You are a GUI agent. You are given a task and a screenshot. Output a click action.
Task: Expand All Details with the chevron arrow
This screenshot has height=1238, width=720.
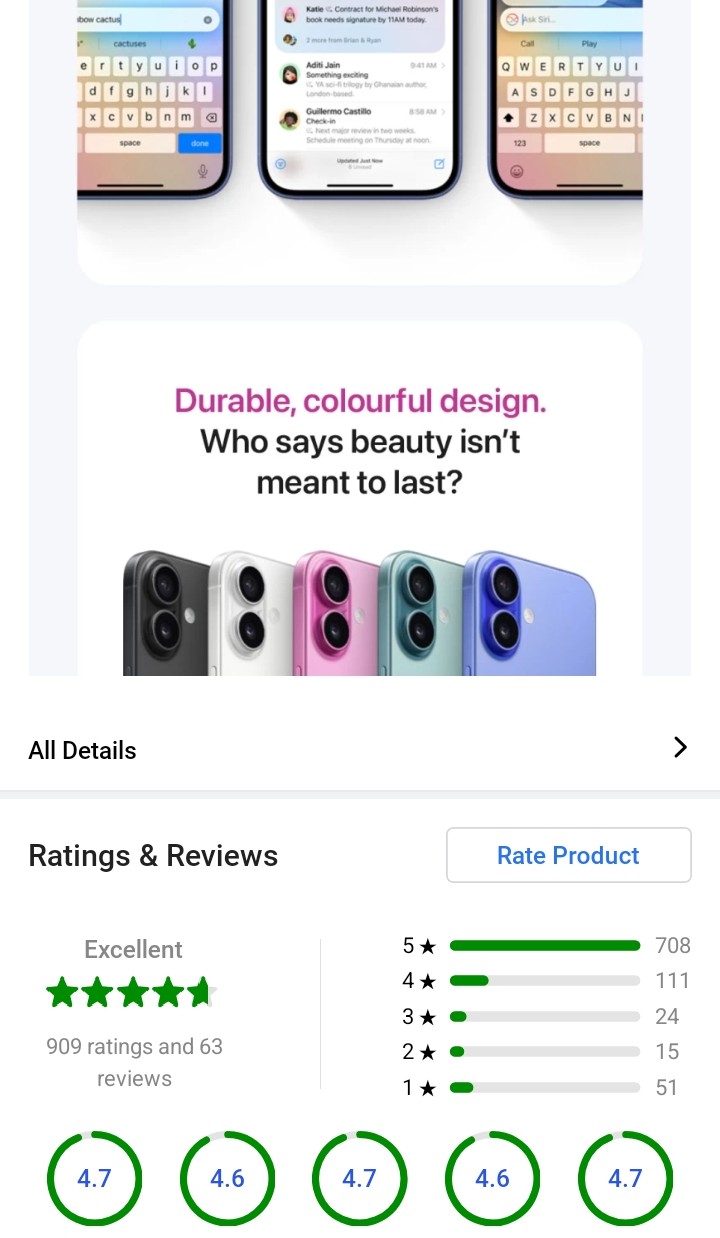680,747
